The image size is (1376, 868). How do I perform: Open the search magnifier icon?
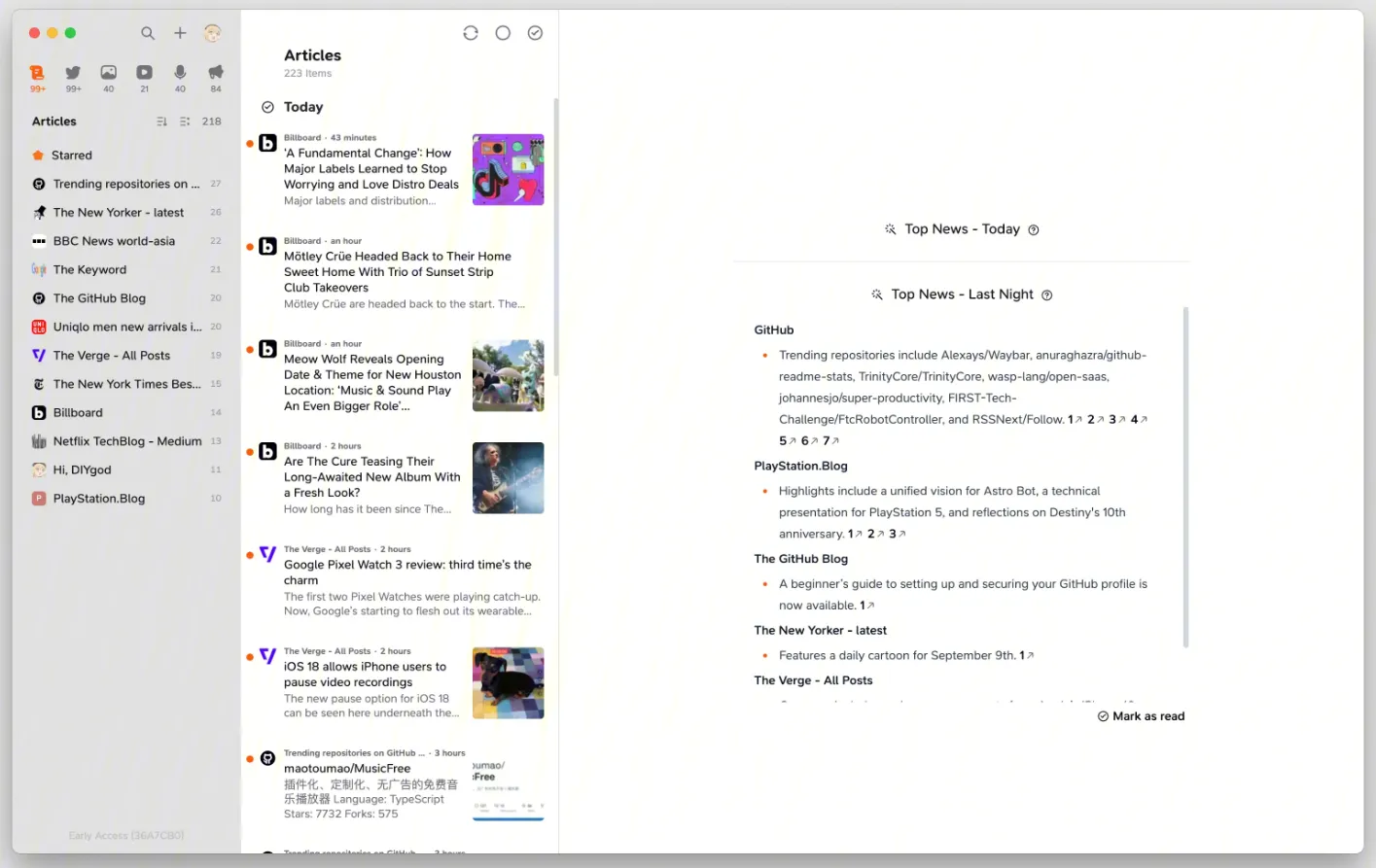pyautogui.click(x=148, y=33)
